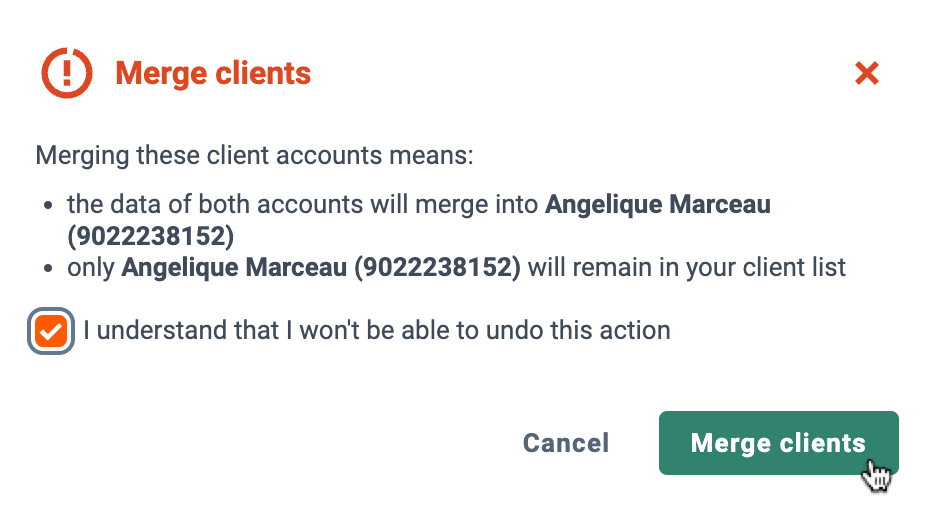Click 'the data of both accounts' text
Image resolution: width=938 pixels, height=513 pixels.
pyautogui.click(x=215, y=204)
